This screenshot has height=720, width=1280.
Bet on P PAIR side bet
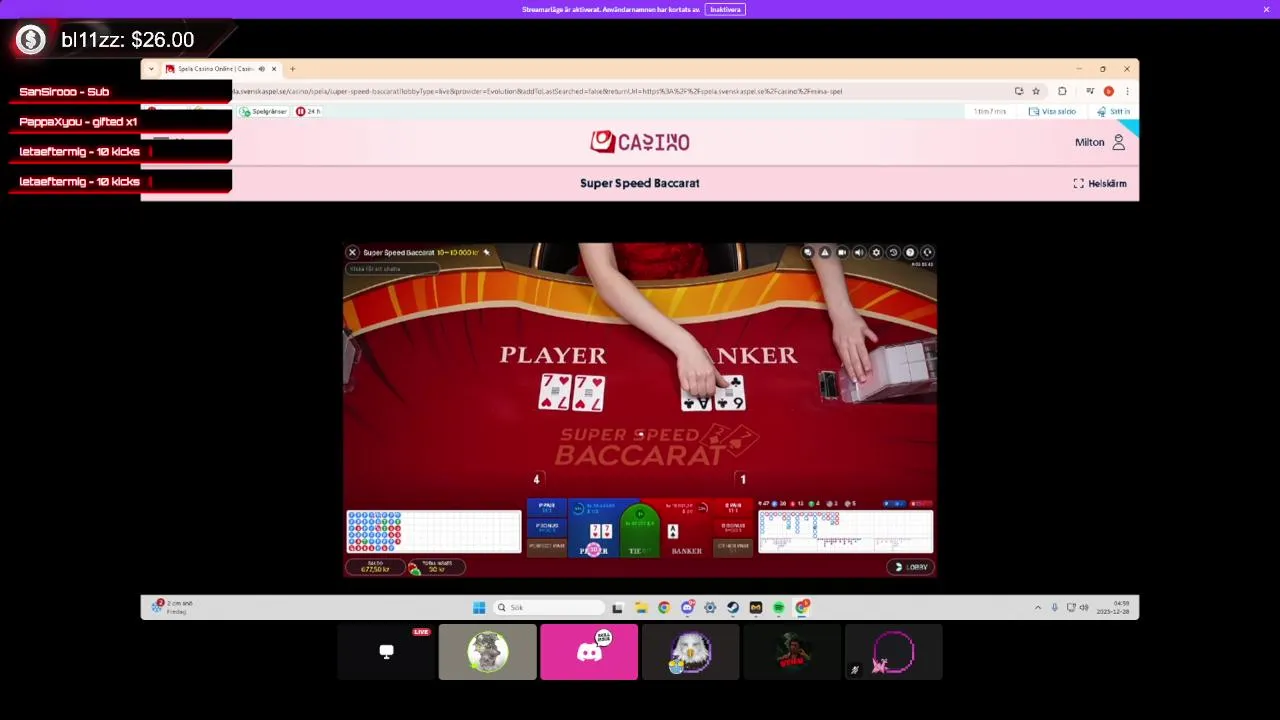[x=546, y=508]
